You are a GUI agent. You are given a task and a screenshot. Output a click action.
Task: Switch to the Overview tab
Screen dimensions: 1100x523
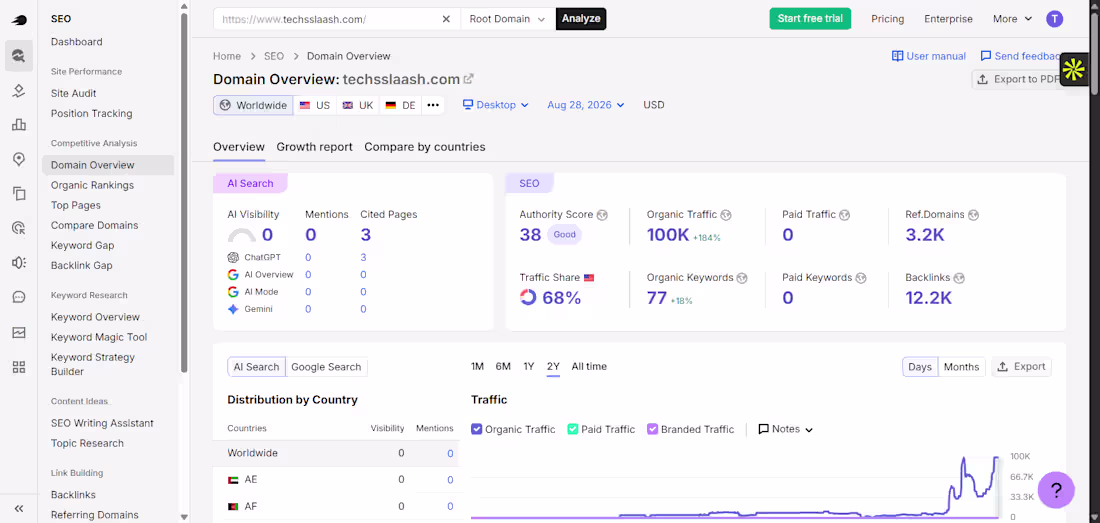239,147
